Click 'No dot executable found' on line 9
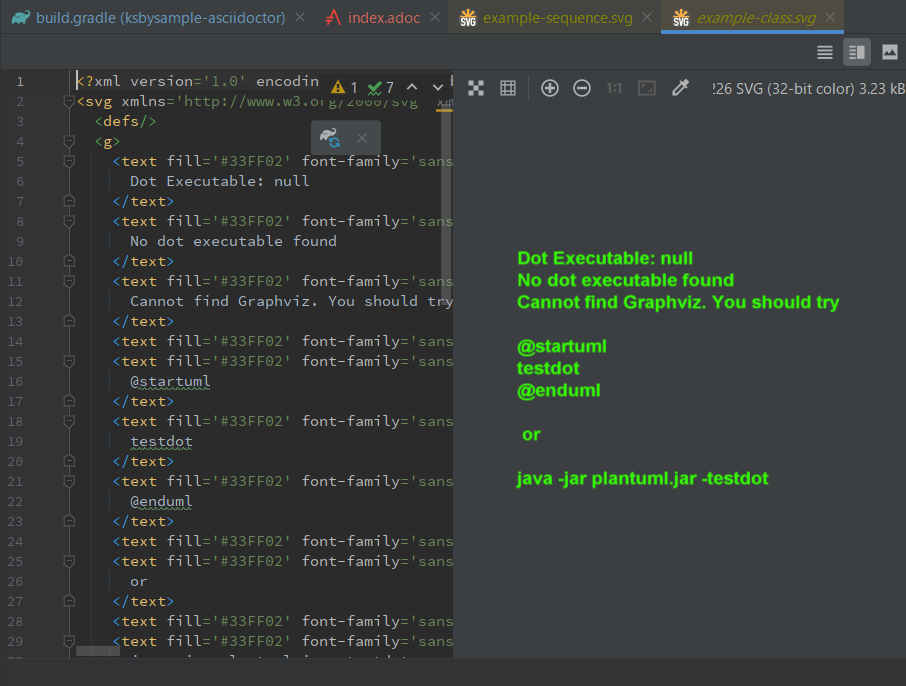Screen dimensions: 906x686 [x=233, y=242]
